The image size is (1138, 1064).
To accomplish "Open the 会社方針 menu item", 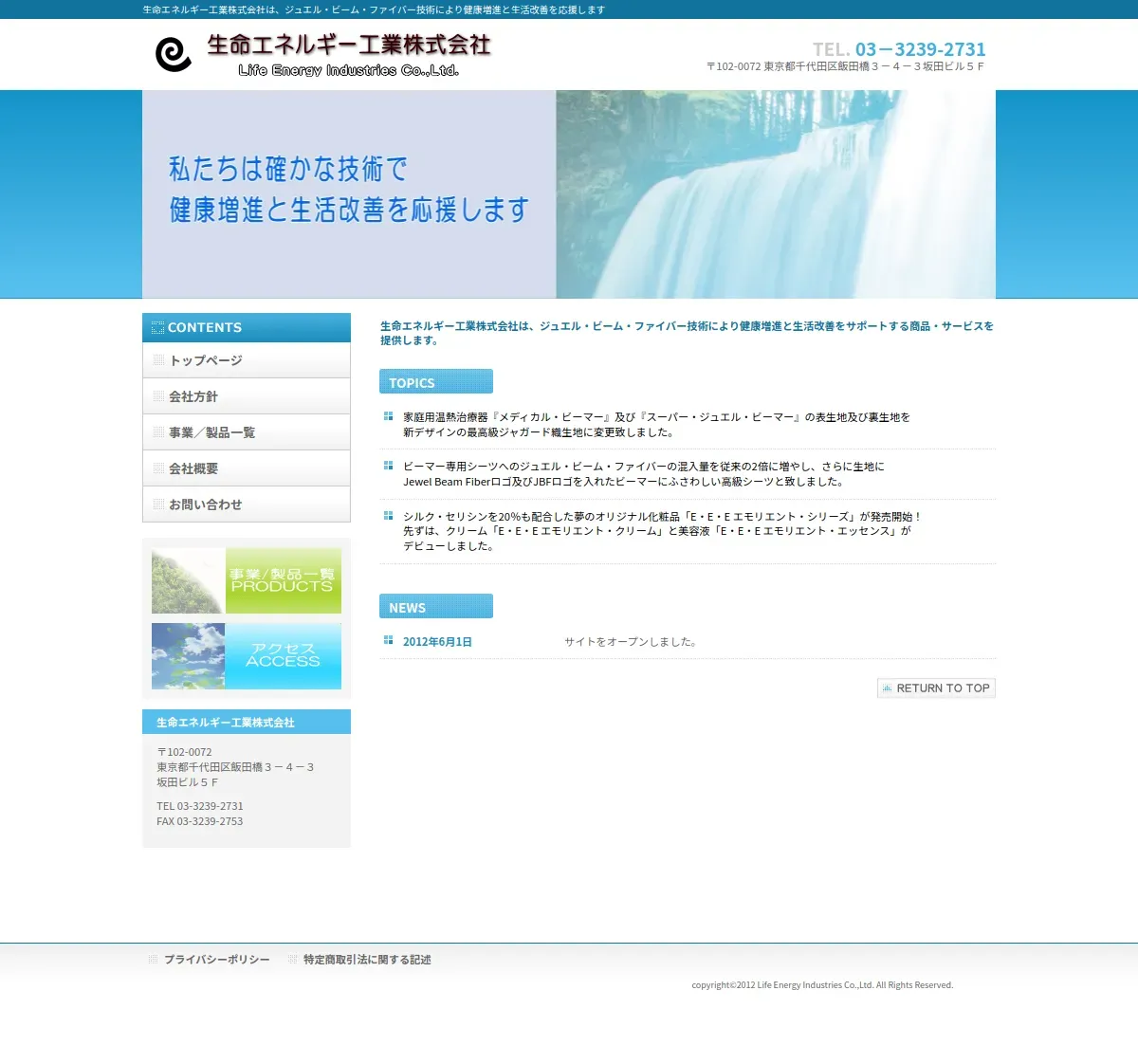I will [x=247, y=396].
